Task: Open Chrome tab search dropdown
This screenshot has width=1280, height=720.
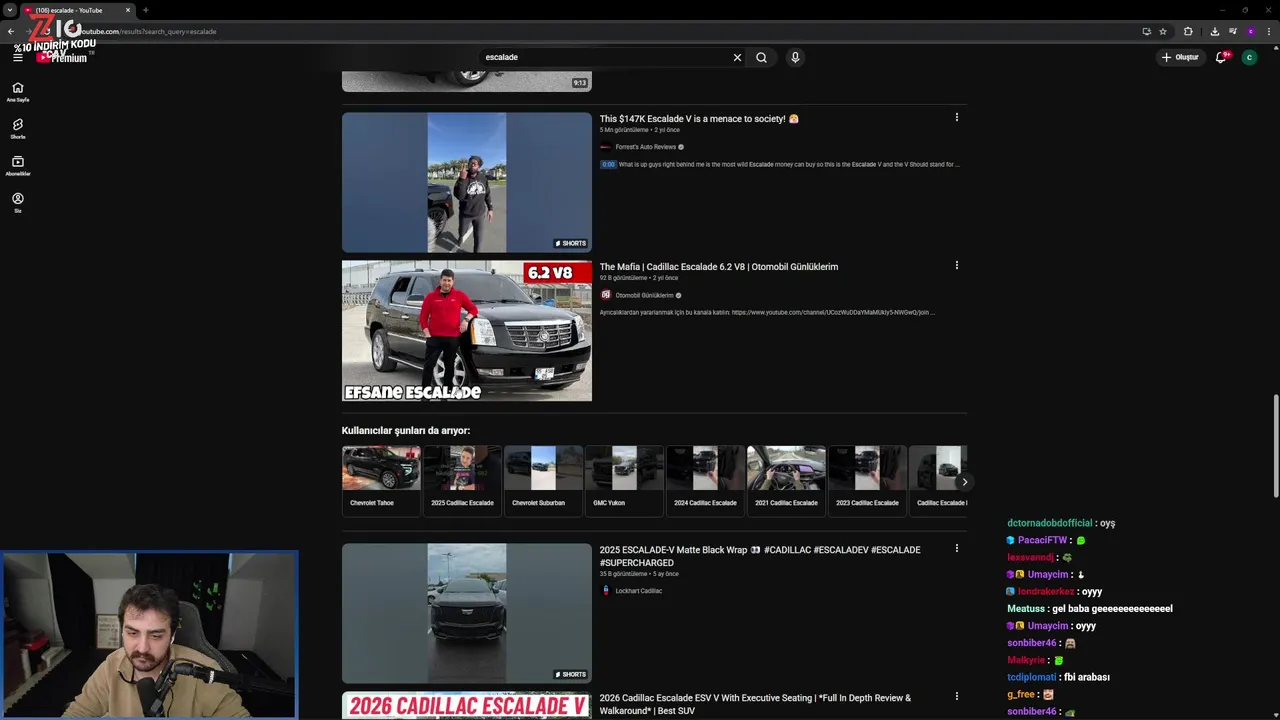Action: click(x=9, y=10)
